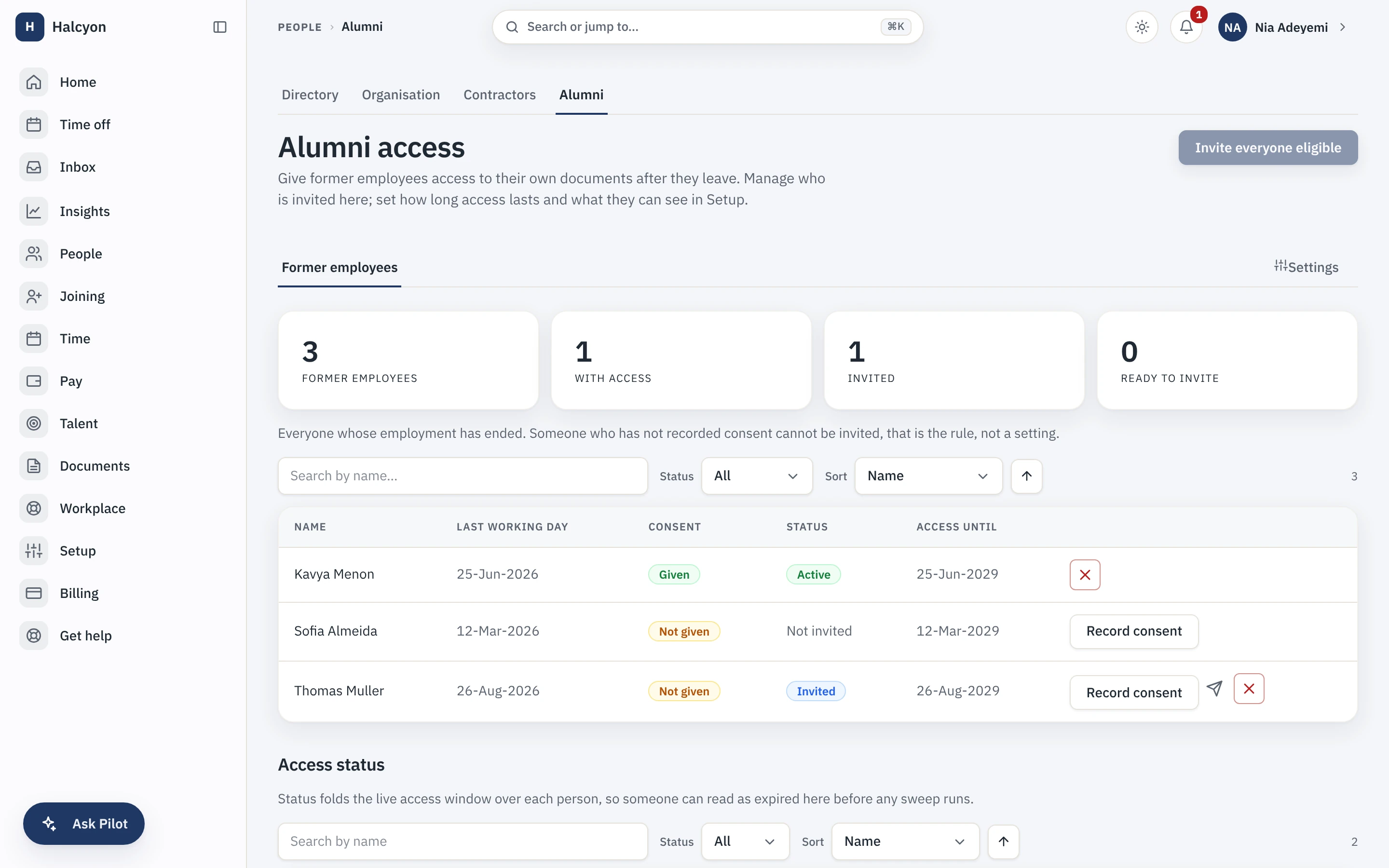Open Sort dropdown for former employees
The height and width of the screenshot is (868, 1389).
tap(929, 476)
